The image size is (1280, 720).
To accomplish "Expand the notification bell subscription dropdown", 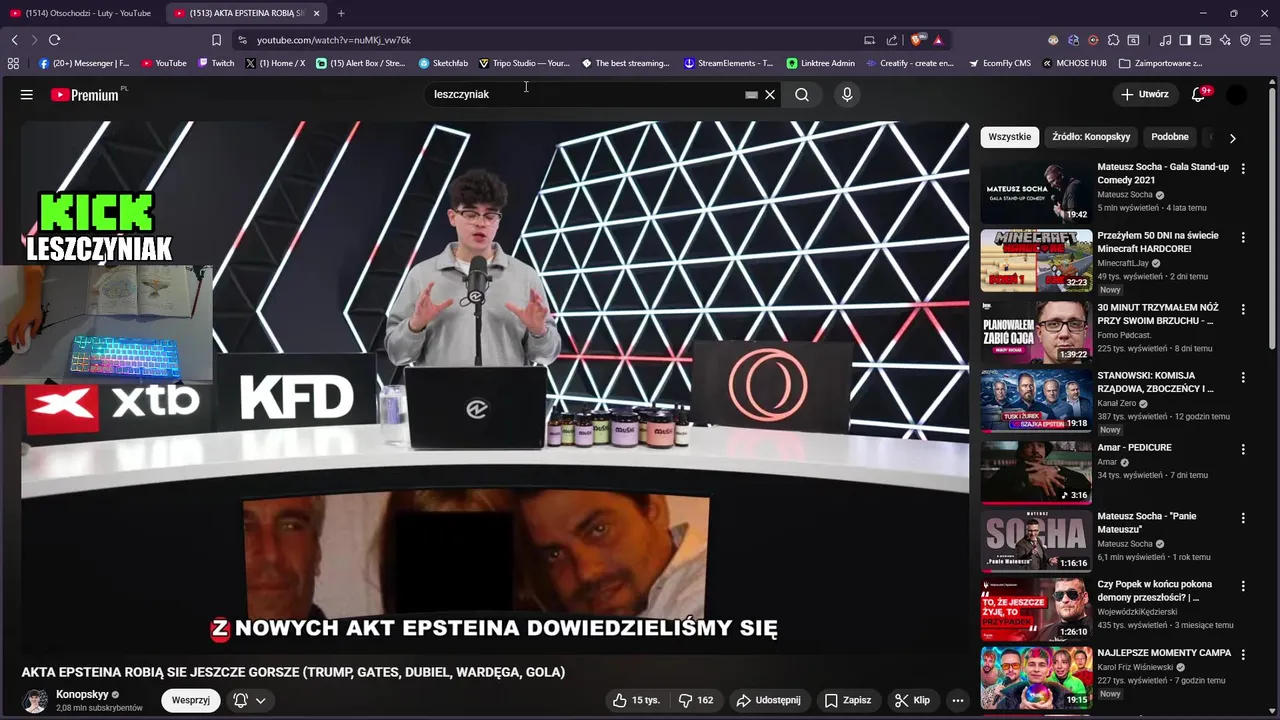I will [260, 700].
